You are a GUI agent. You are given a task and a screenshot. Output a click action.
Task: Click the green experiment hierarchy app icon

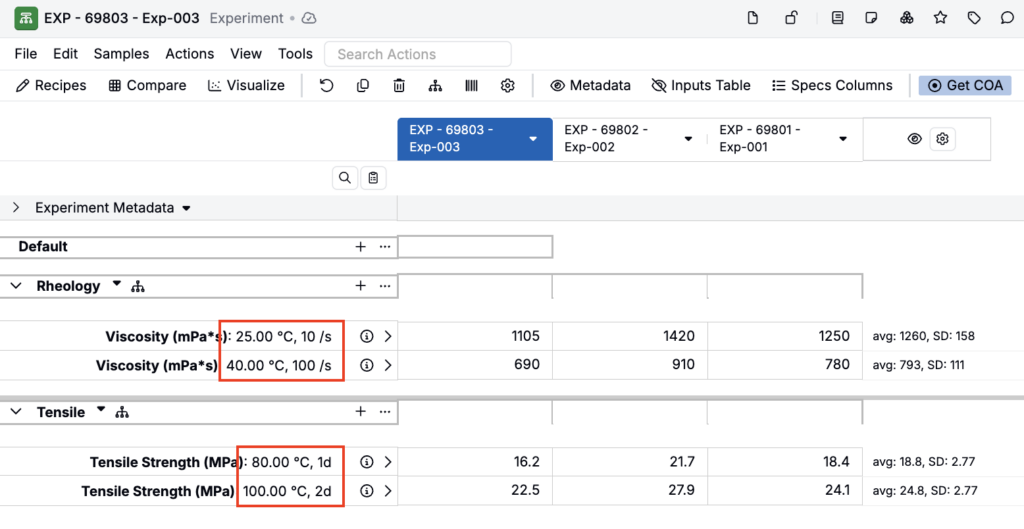tap(27, 18)
